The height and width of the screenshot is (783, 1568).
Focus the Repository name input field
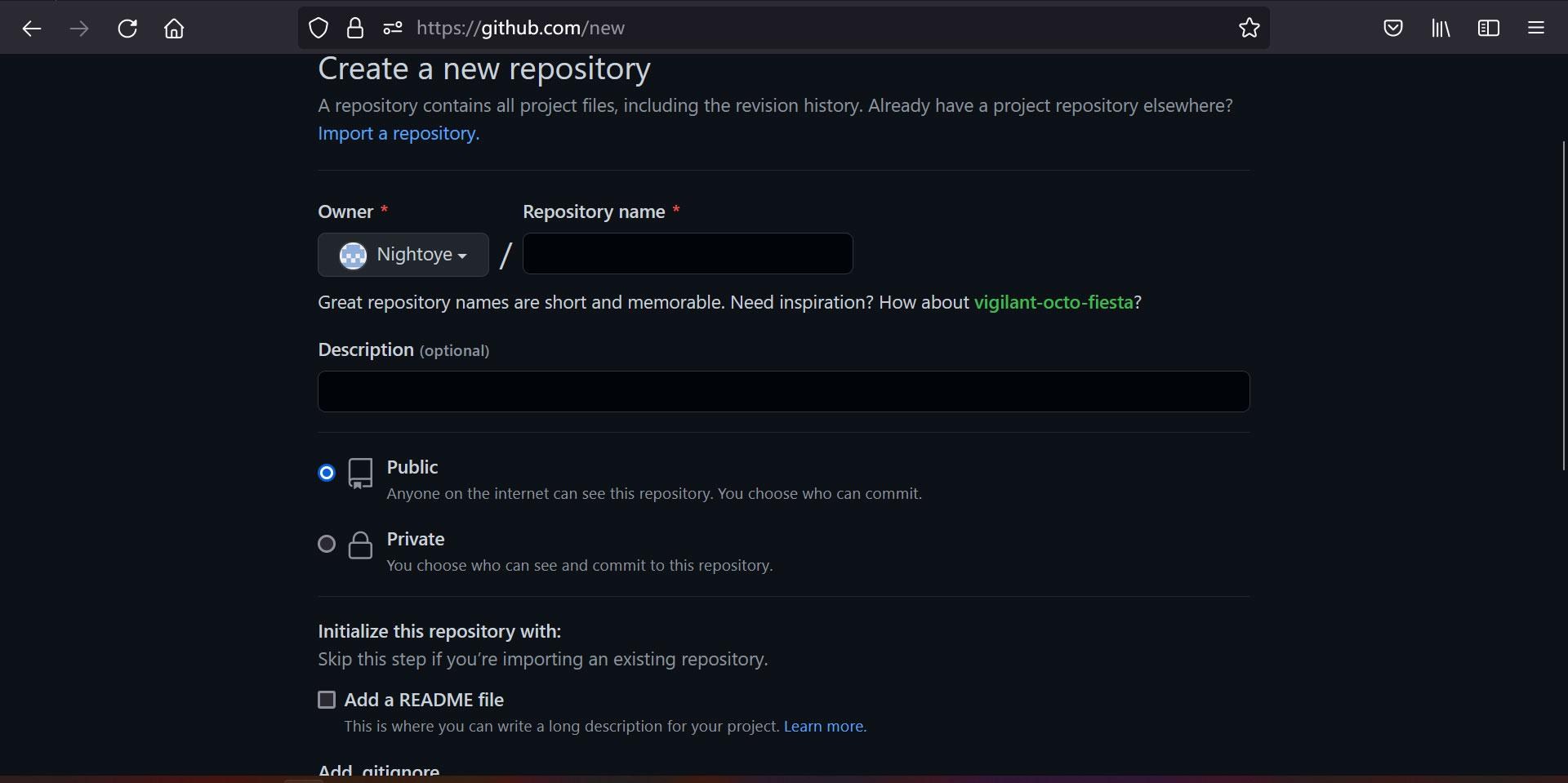(687, 254)
